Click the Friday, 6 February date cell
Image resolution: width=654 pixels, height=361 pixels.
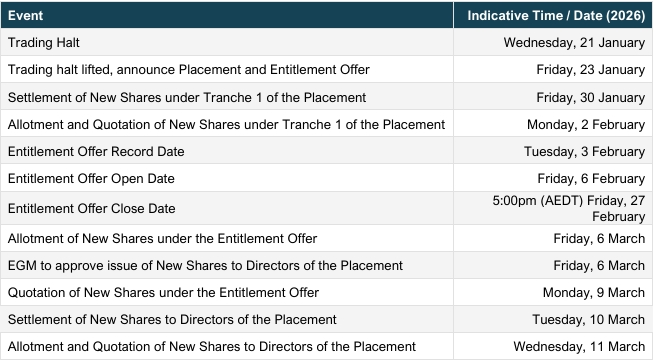click(x=553, y=178)
